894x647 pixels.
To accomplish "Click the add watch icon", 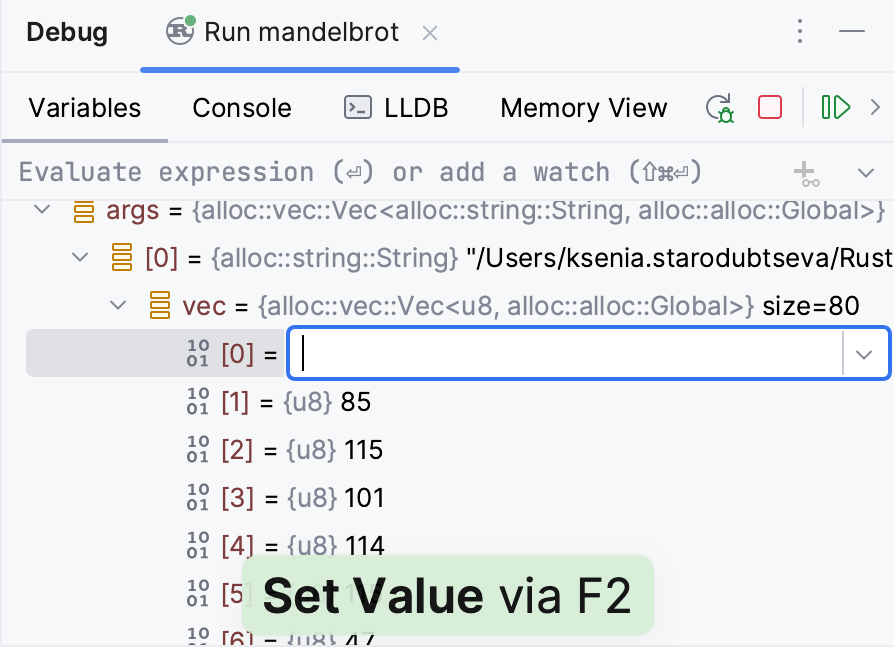I will 806,174.
